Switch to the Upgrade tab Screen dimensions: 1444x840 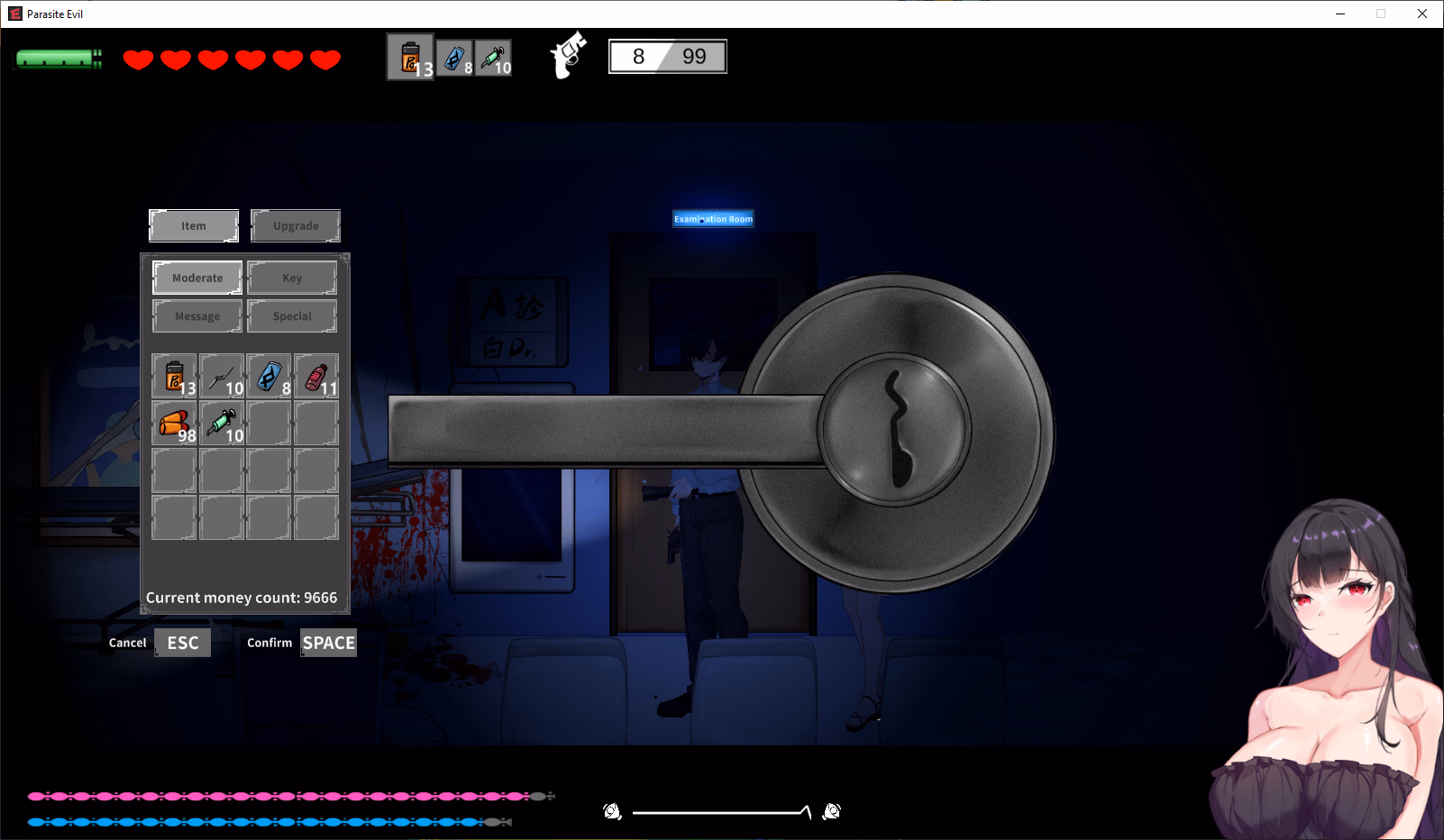tap(296, 226)
